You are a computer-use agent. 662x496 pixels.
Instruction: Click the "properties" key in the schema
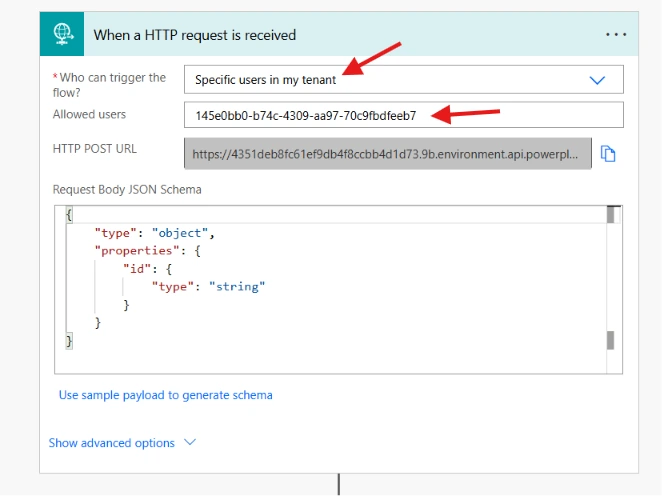click(137, 251)
